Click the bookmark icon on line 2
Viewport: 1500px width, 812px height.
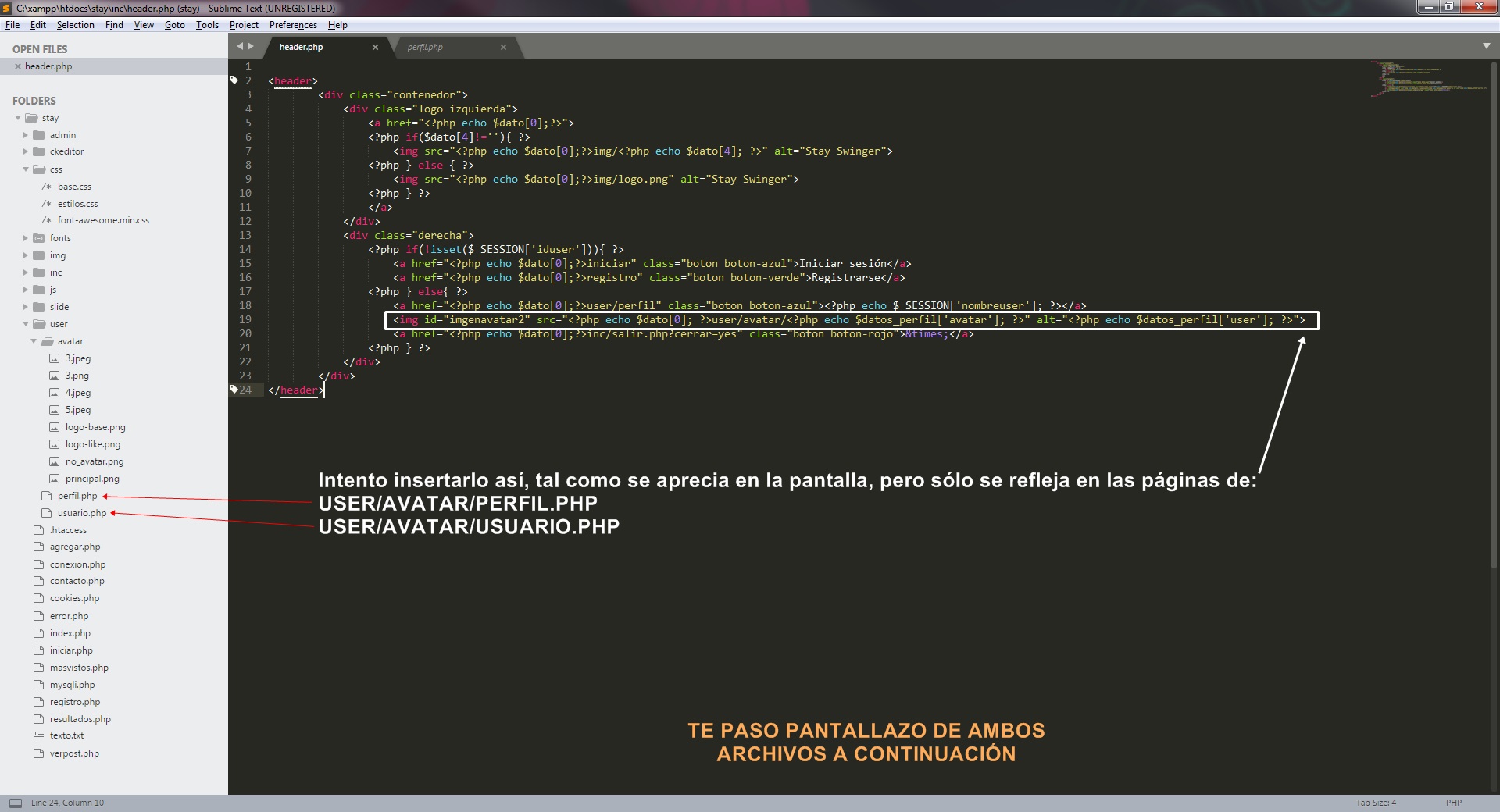[x=234, y=80]
